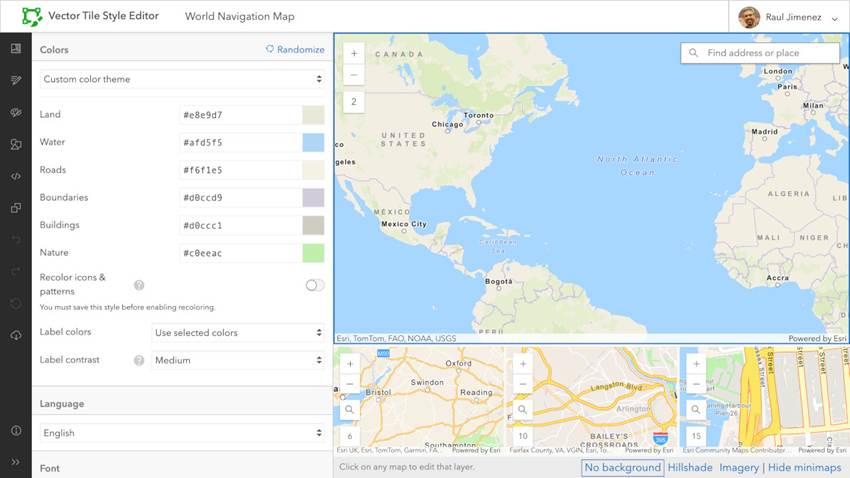Click the Oxford minimap zoom level 6
Viewport: 850px width, 478px height.
[x=350, y=436]
